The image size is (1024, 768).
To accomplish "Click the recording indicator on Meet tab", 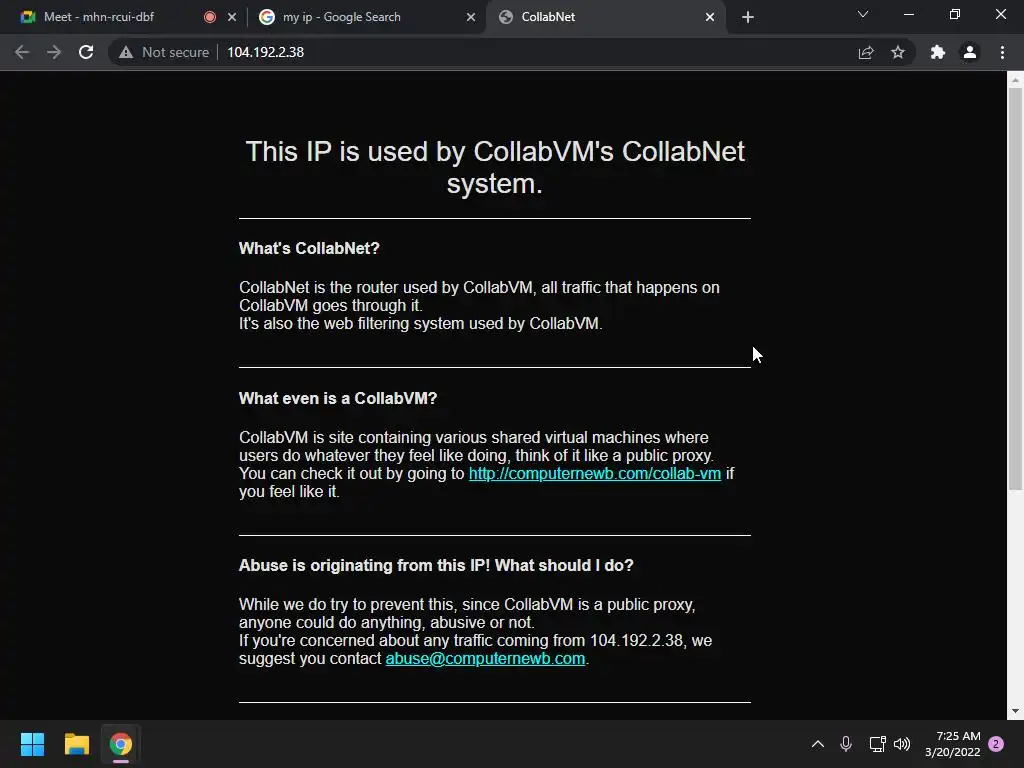I will click(x=210, y=17).
